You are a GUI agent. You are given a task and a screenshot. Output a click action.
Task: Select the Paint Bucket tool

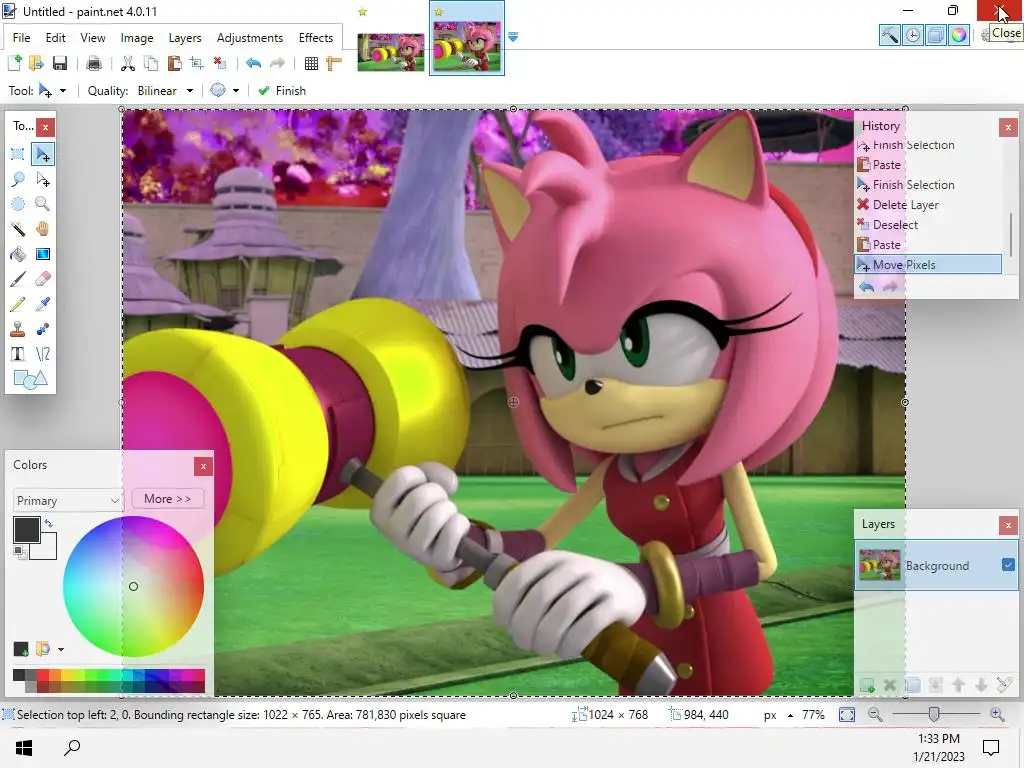[x=18, y=254]
